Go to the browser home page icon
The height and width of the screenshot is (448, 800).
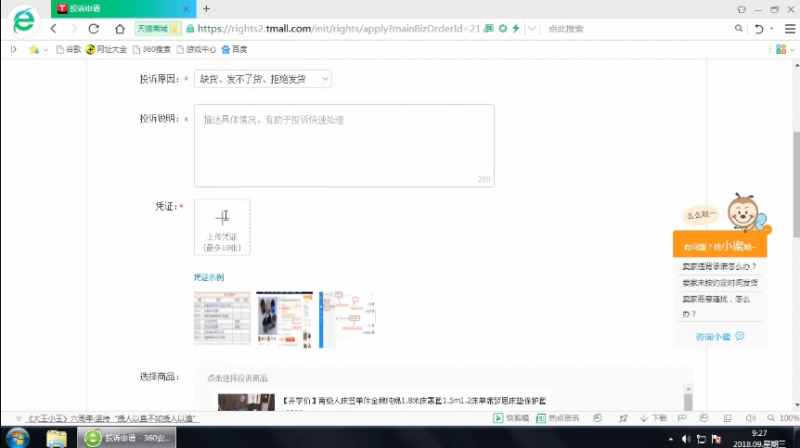click(x=119, y=29)
